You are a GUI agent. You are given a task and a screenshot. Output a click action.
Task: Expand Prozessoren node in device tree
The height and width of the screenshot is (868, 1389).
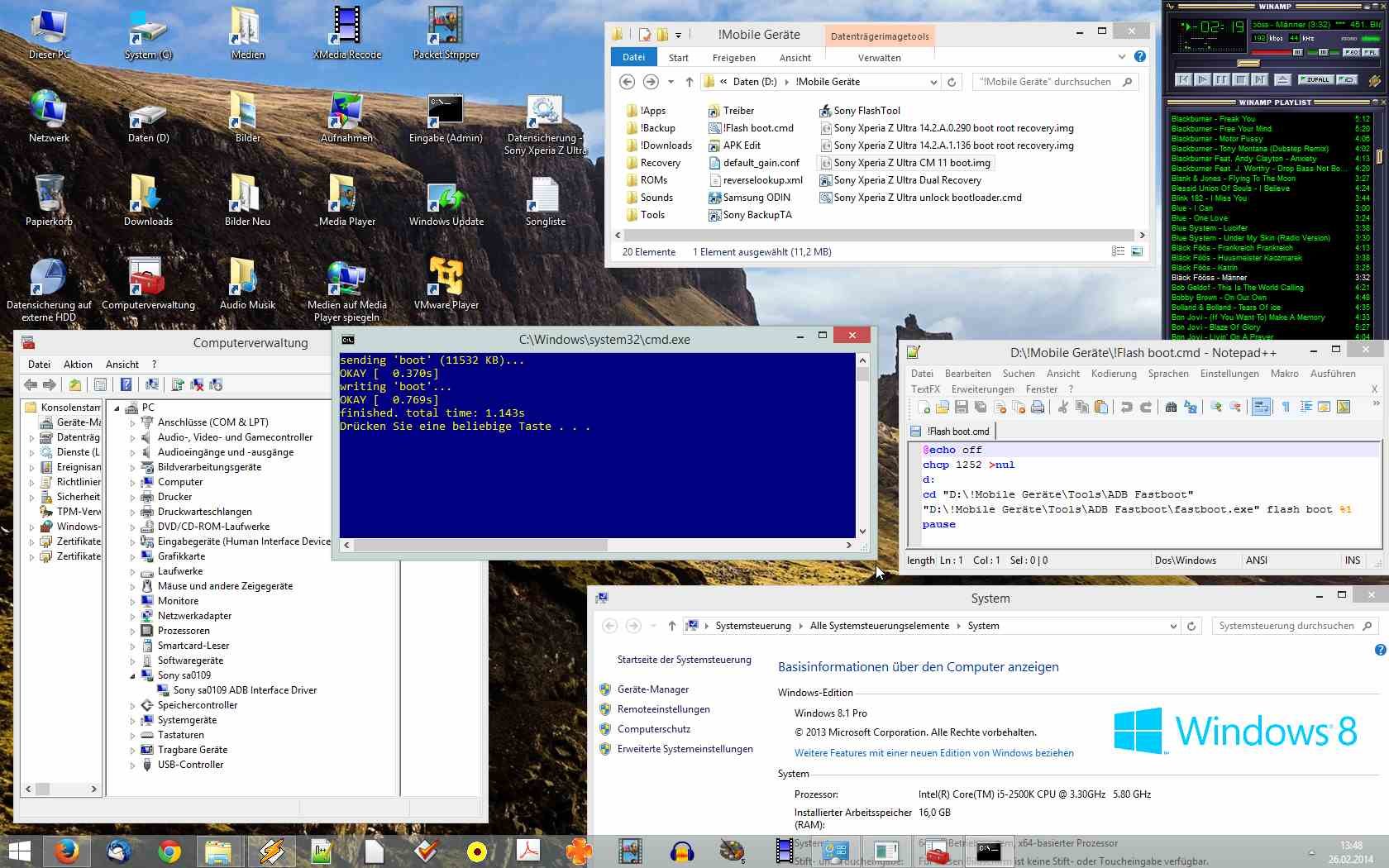coord(132,631)
